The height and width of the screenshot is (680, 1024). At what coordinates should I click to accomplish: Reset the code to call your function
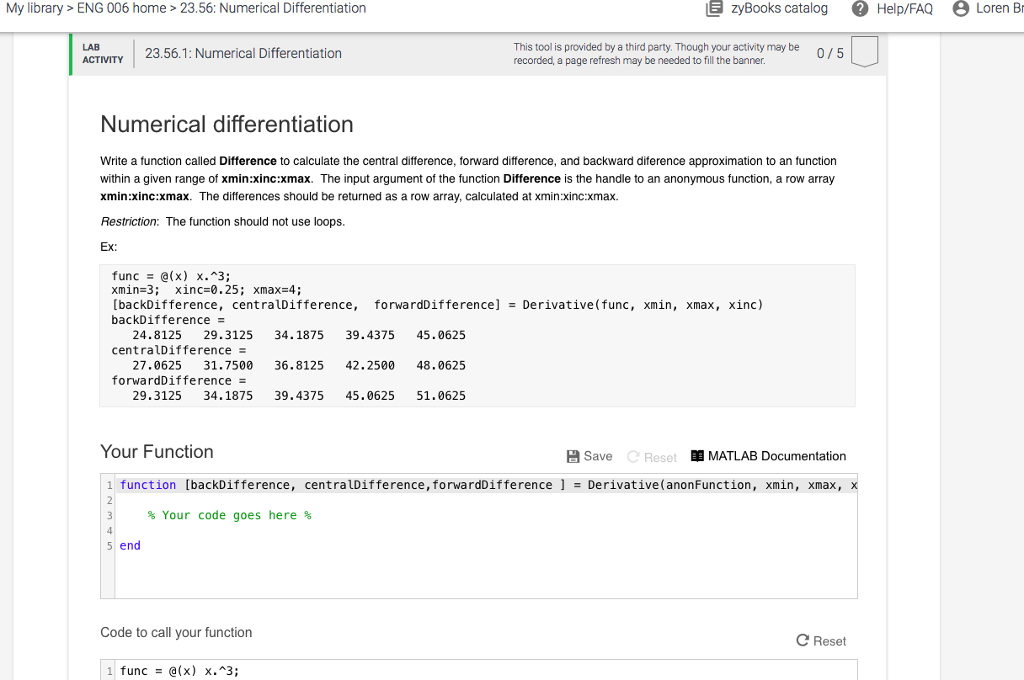821,641
